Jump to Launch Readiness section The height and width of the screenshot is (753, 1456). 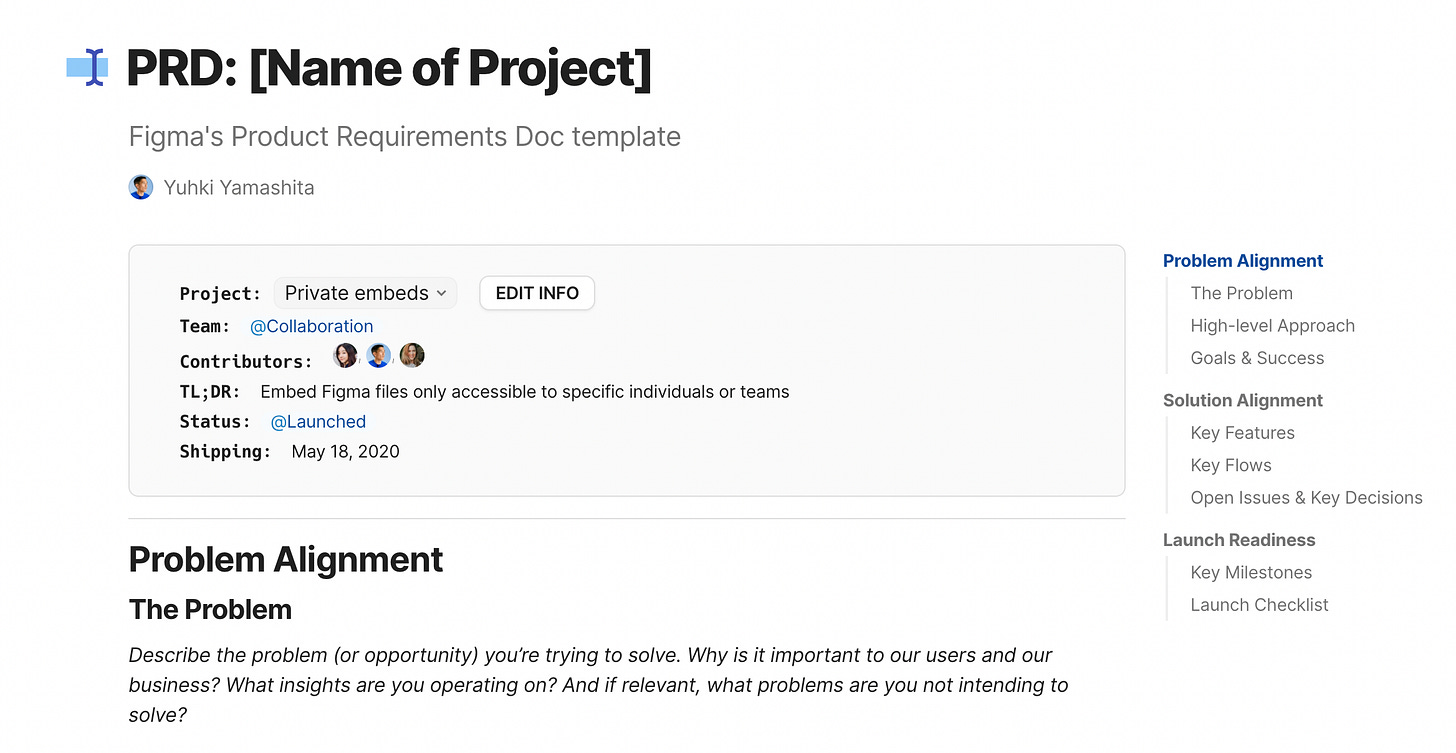1239,540
